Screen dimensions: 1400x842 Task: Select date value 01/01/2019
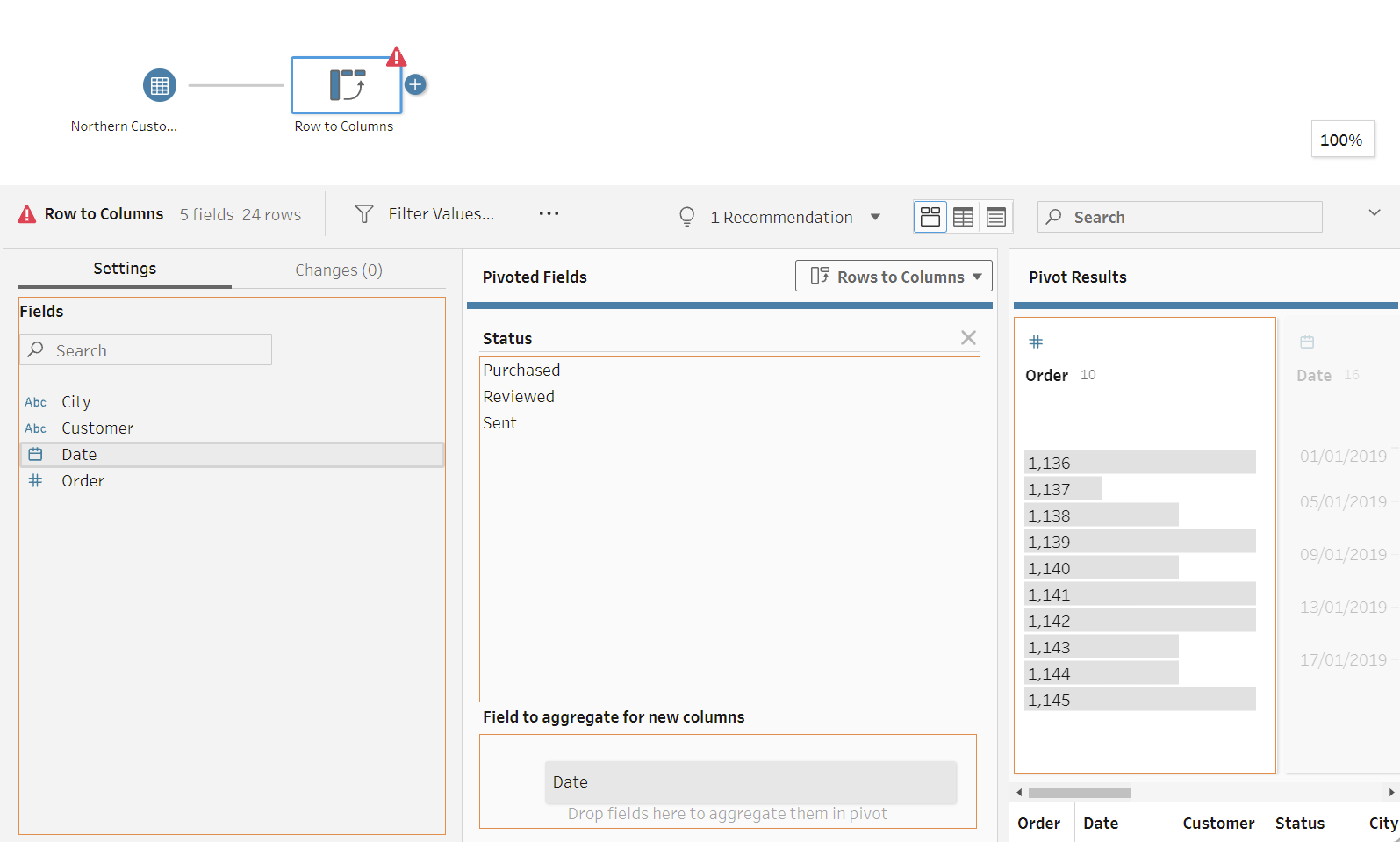tap(1343, 456)
